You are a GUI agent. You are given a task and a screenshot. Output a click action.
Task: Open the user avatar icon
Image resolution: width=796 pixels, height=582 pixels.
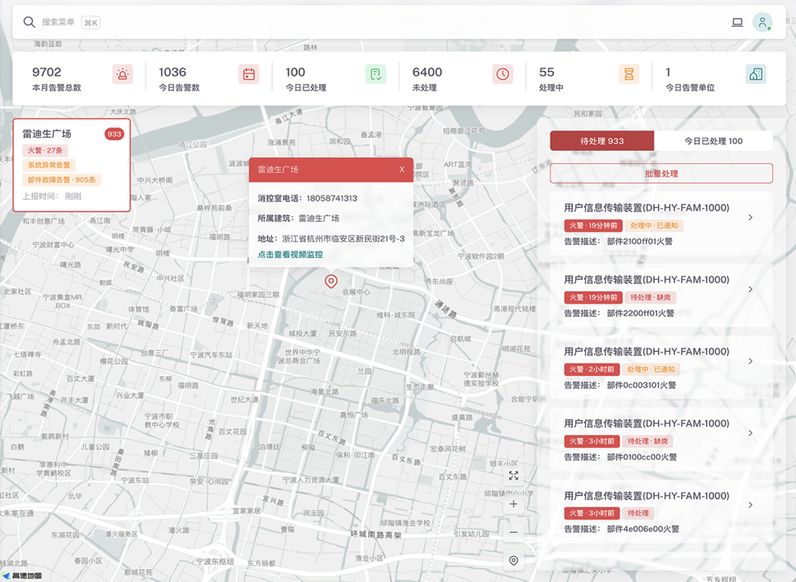(762, 22)
